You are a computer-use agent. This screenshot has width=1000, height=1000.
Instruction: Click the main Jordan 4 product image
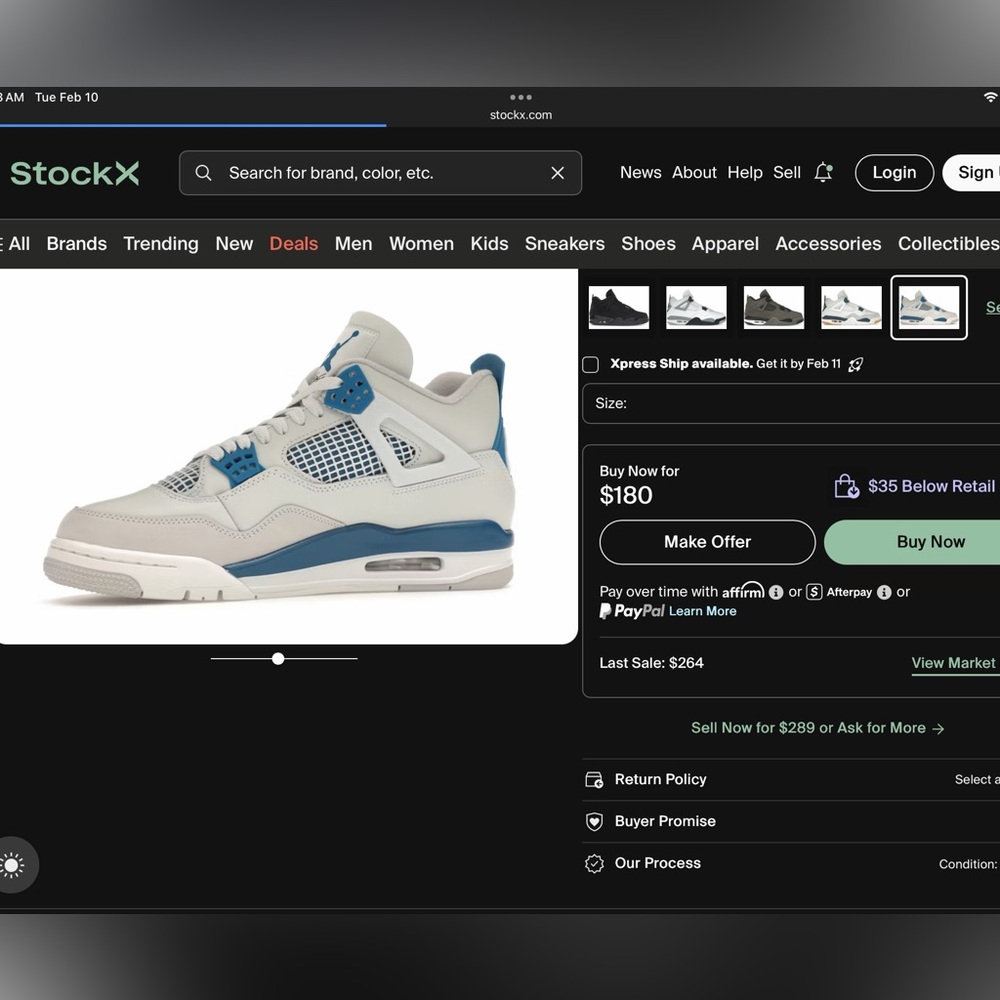[288, 457]
